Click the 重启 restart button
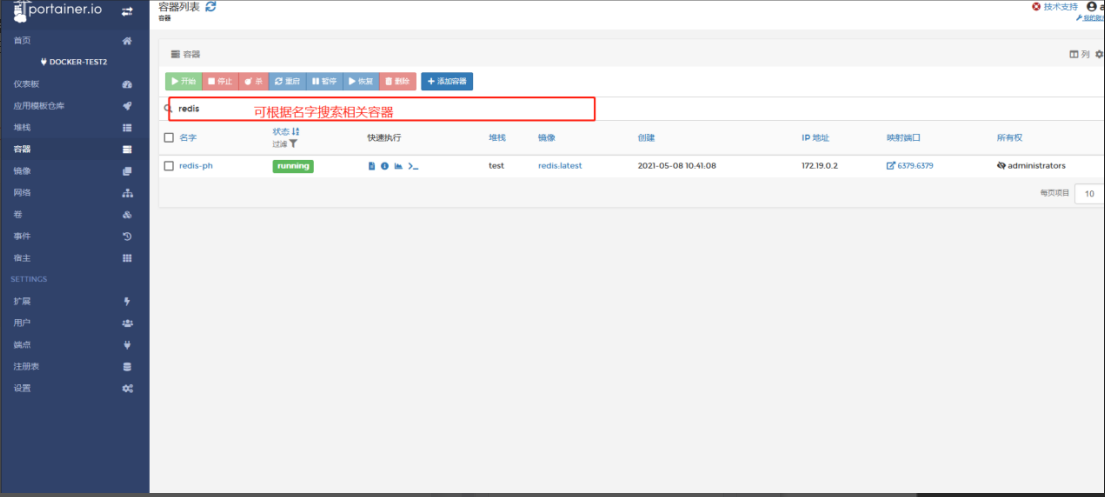 tap(286, 81)
